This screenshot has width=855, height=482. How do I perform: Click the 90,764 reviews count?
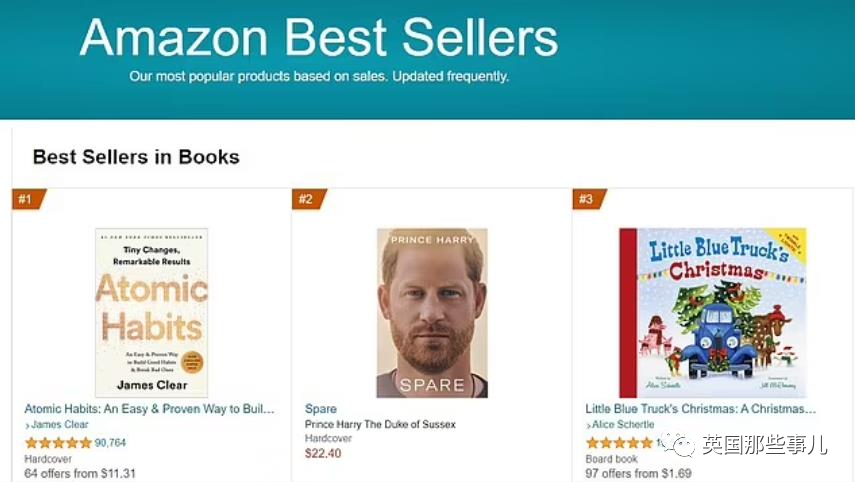[110, 443]
